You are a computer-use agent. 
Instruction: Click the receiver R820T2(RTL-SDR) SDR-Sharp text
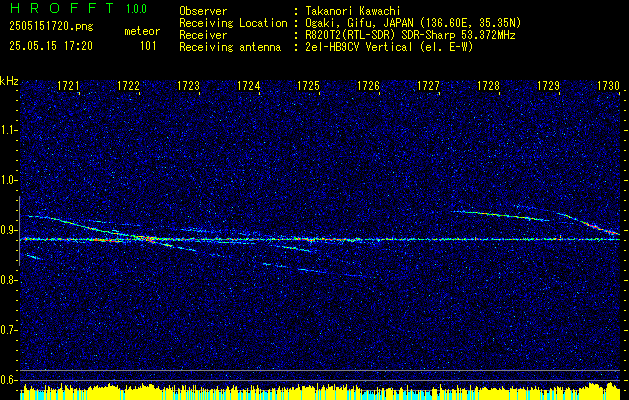tap(410, 35)
